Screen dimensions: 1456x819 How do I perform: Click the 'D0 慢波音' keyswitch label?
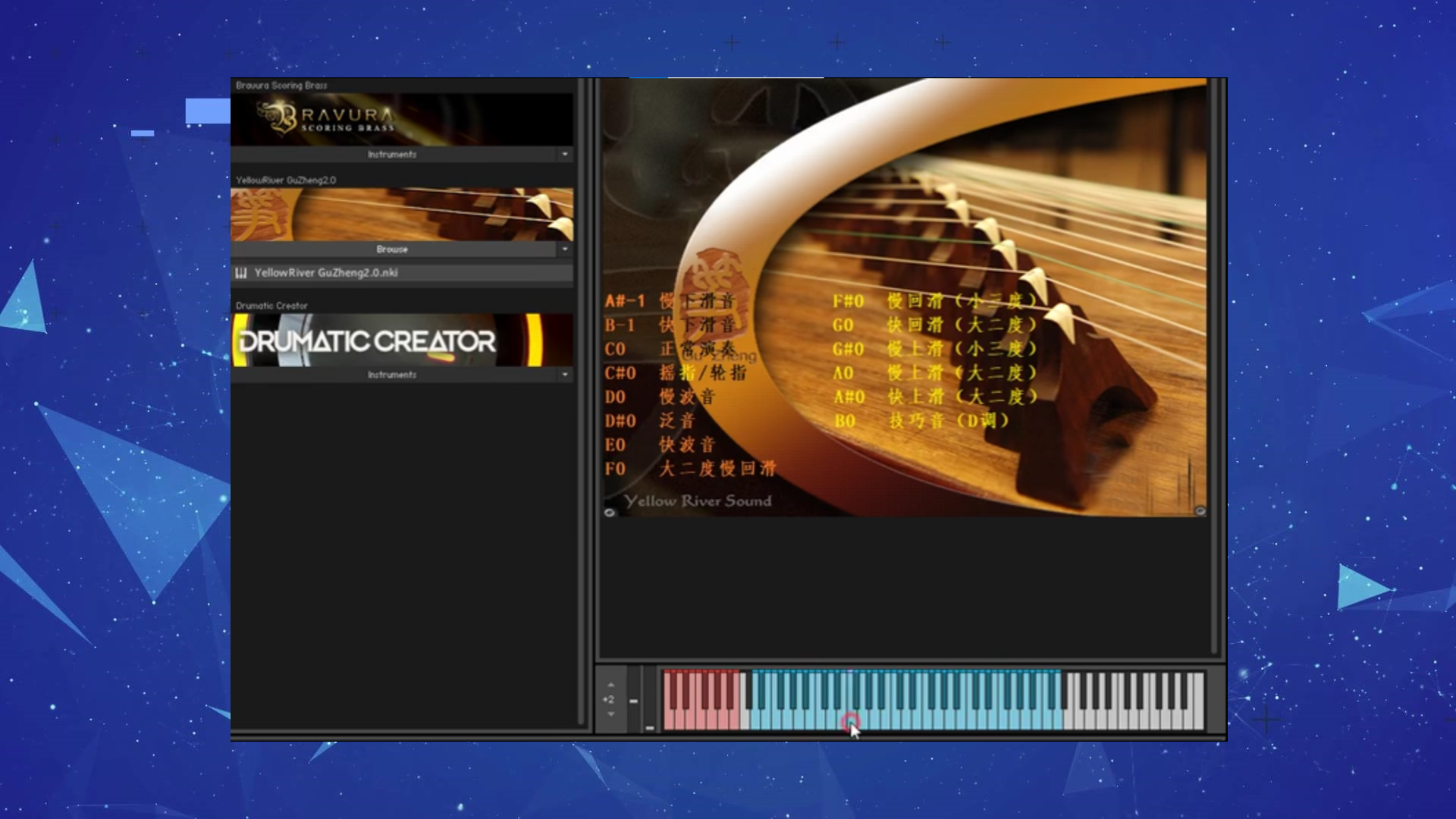tap(660, 397)
